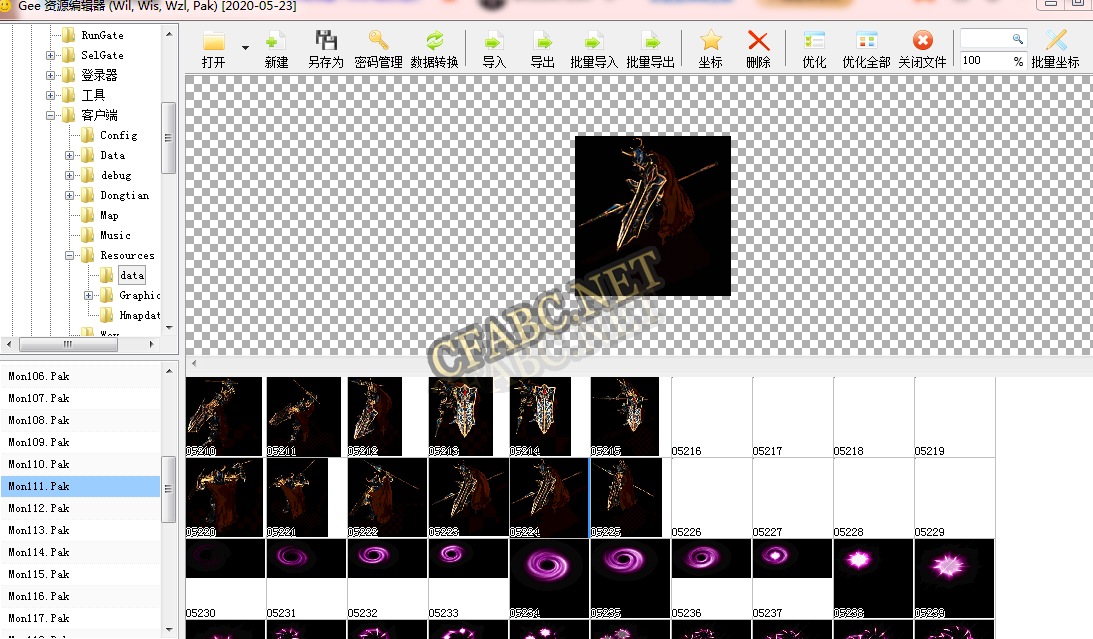Expand the Graphic folder node
This screenshot has height=639, width=1093.
pyautogui.click(x=88, y=295)
